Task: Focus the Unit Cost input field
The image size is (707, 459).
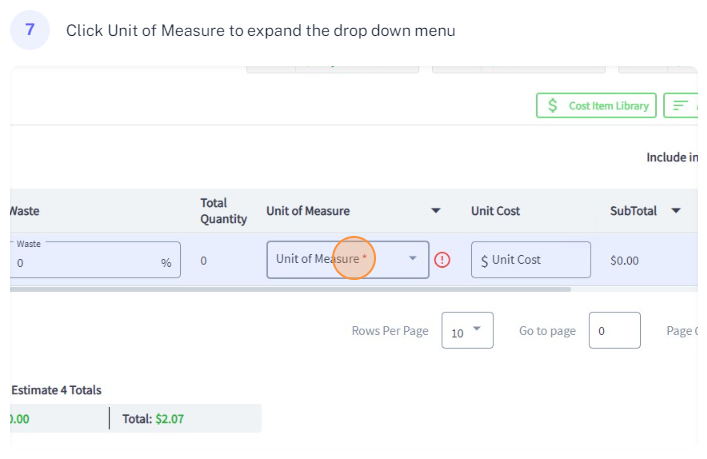Action: pos(531,260)
